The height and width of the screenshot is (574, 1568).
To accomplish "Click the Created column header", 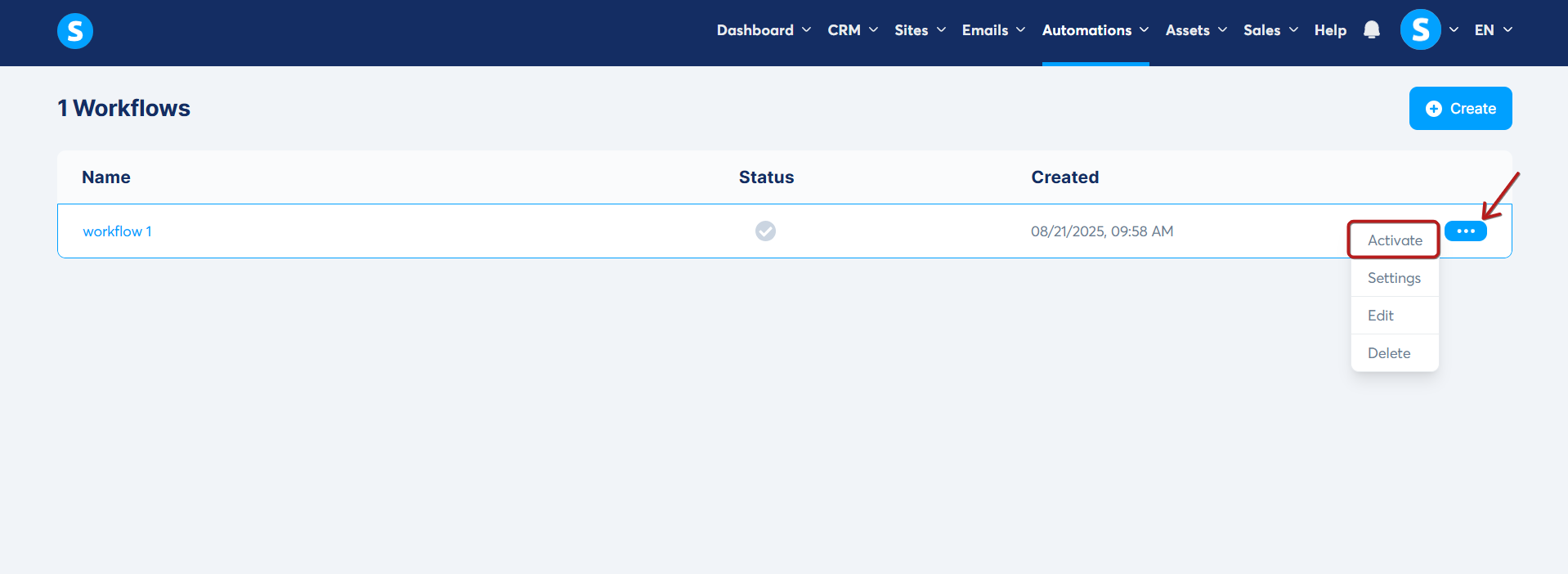I will [x=1064, y=177].
